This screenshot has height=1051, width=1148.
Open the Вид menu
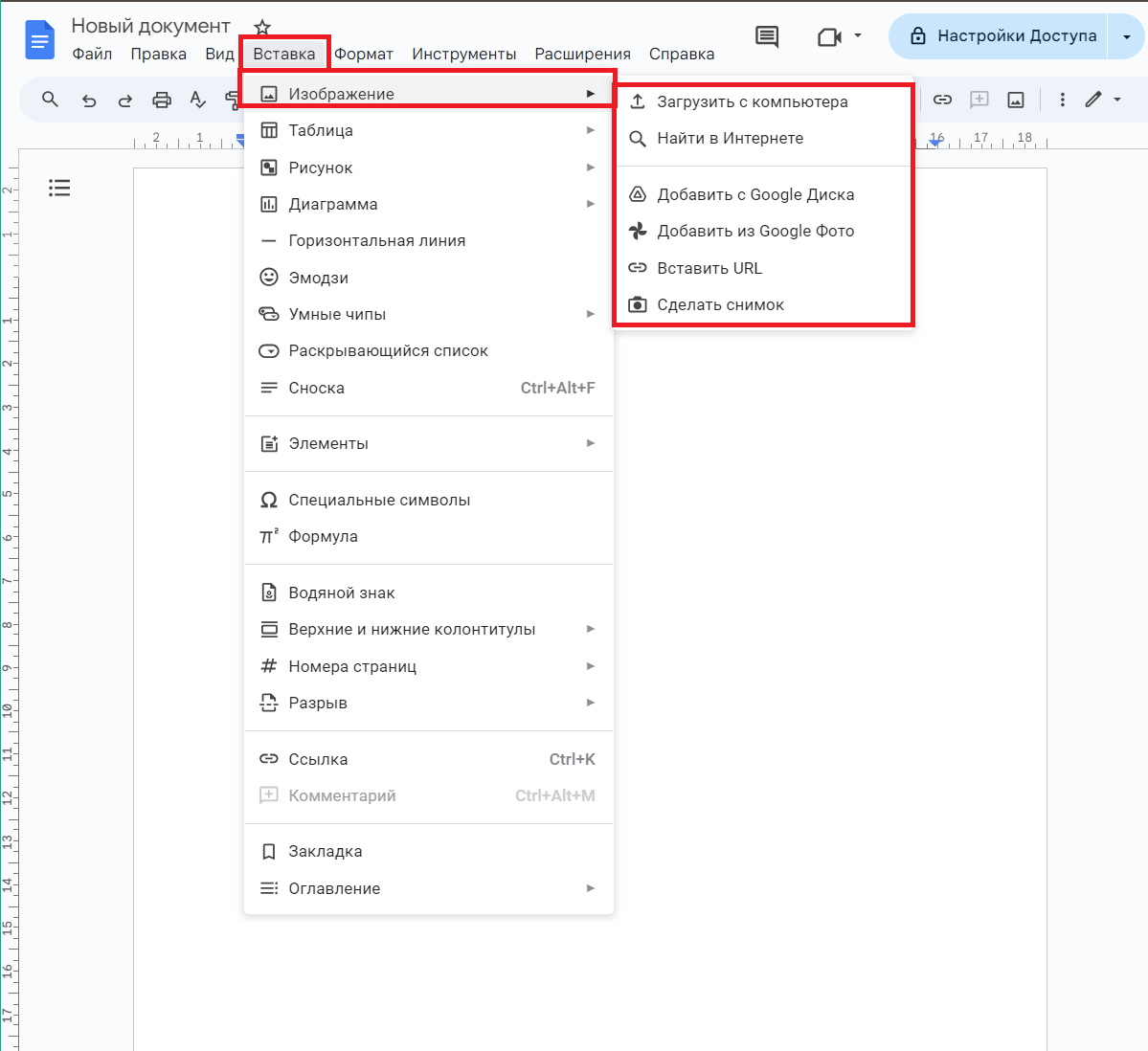click(x=219, y=55)
